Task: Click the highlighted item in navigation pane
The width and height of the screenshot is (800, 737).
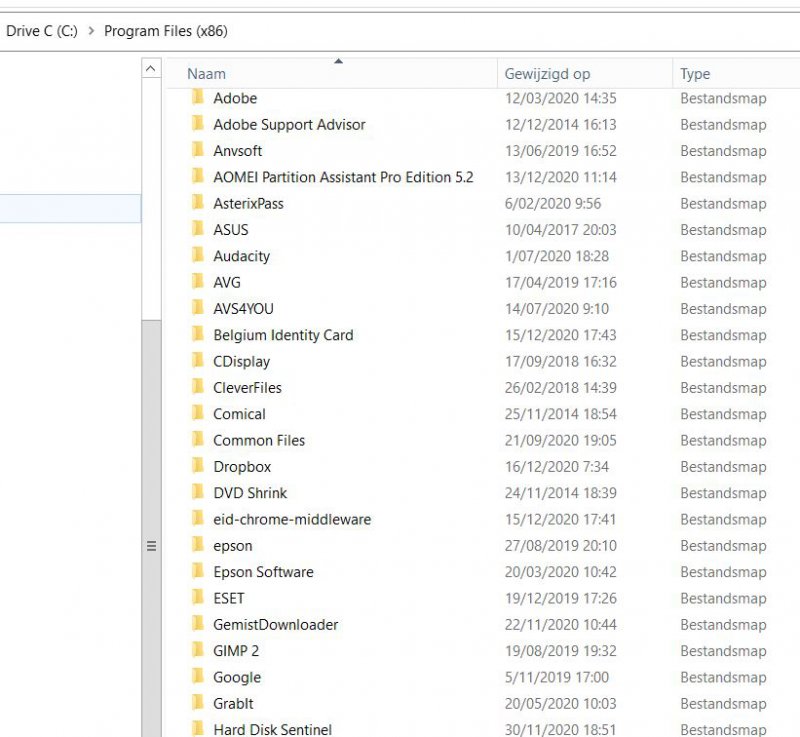Action: point(70,208)
